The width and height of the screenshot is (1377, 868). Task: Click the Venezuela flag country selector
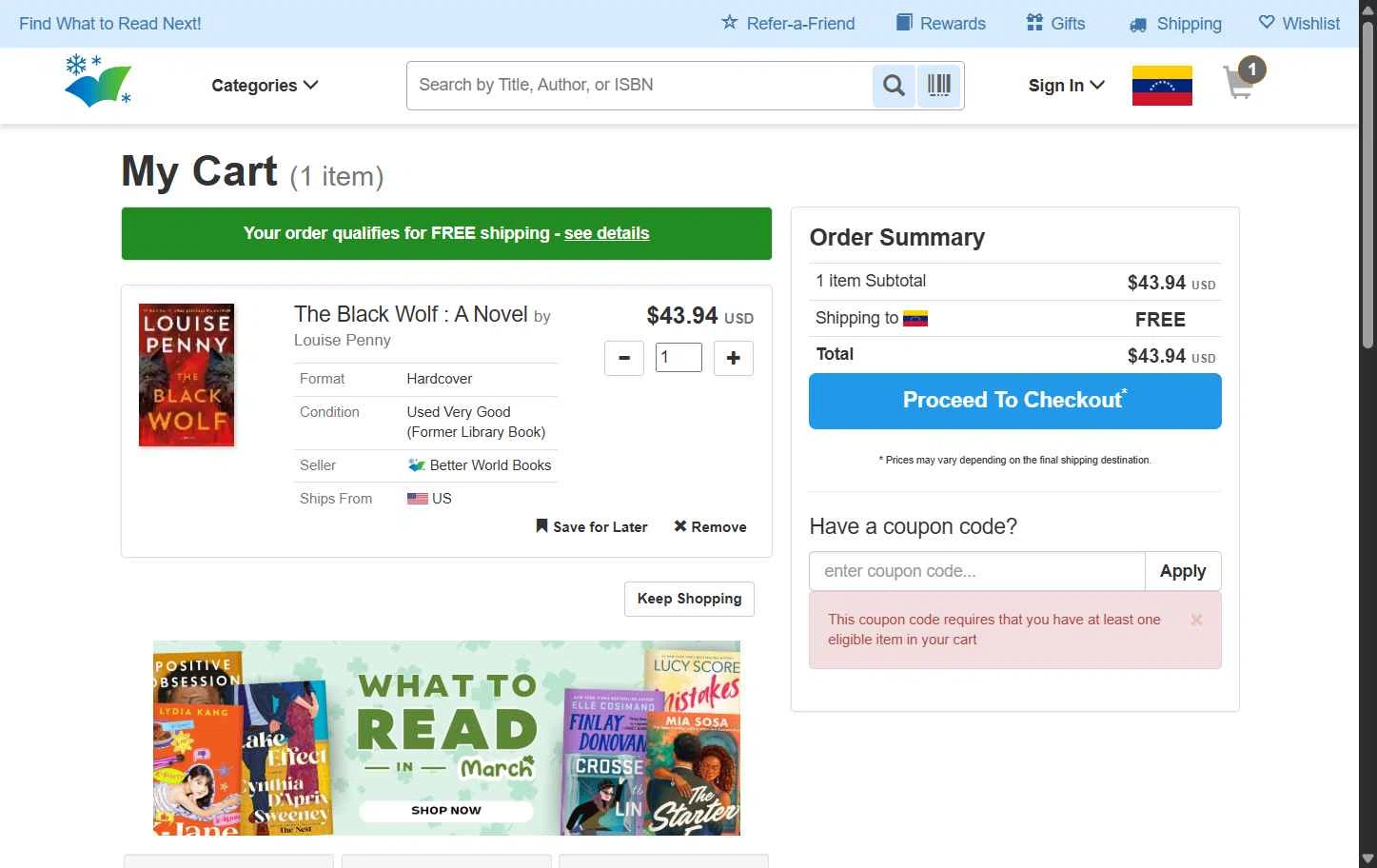click(x=1162, y=86)
